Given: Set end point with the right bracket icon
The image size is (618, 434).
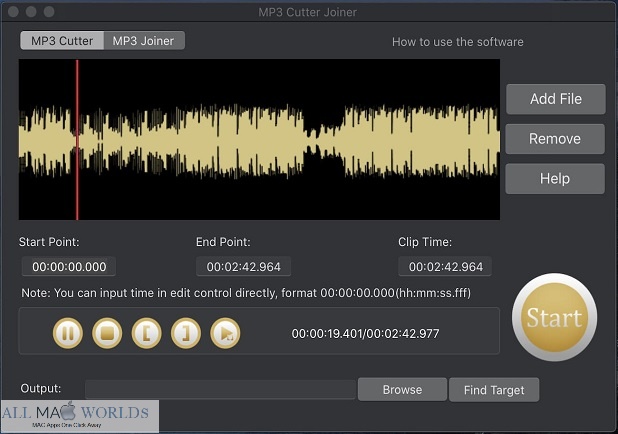Looking at the screenshot, I should pyautogui.click(x=186, y=333).
